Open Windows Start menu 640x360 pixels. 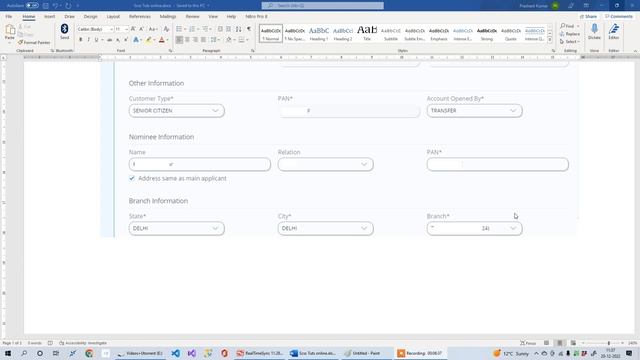[x=8, y=353]
